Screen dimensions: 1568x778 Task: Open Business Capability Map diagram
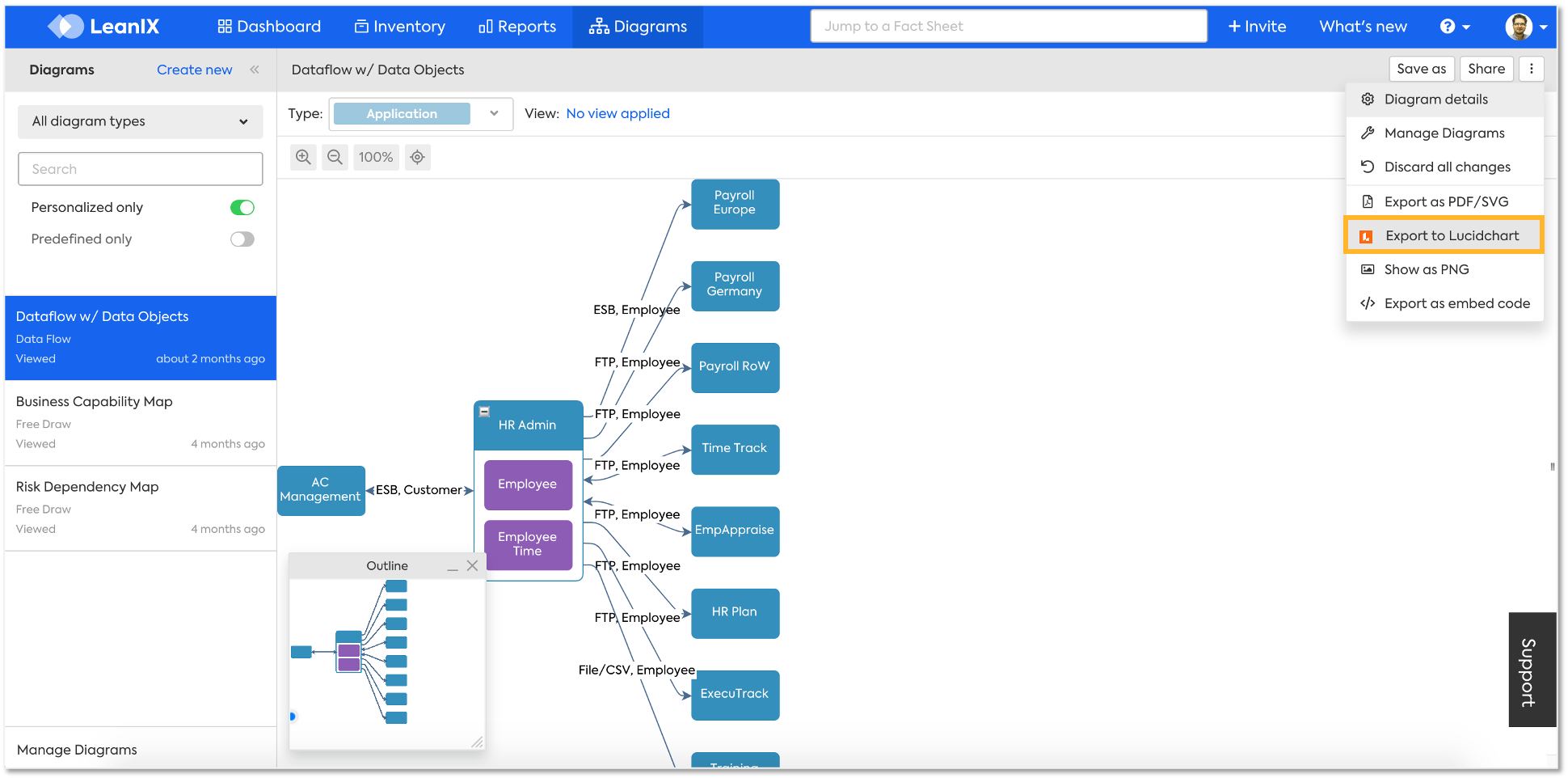click(x=141, y=423)
